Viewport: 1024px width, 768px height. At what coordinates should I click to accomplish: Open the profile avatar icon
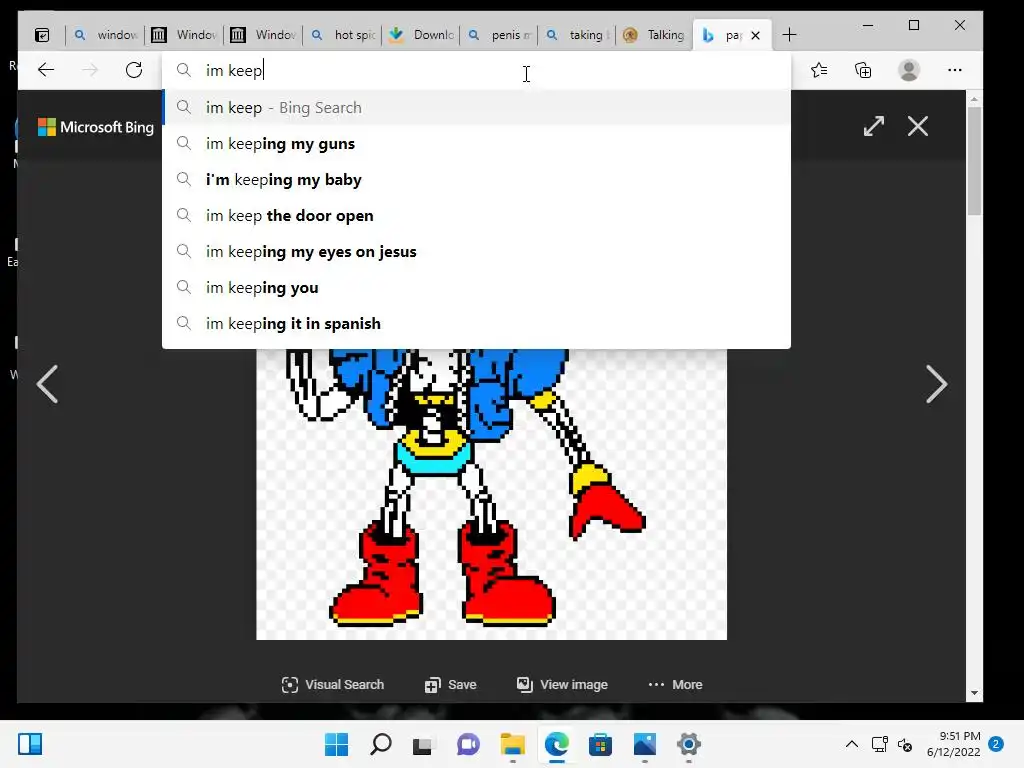click(x=908, y=70)
